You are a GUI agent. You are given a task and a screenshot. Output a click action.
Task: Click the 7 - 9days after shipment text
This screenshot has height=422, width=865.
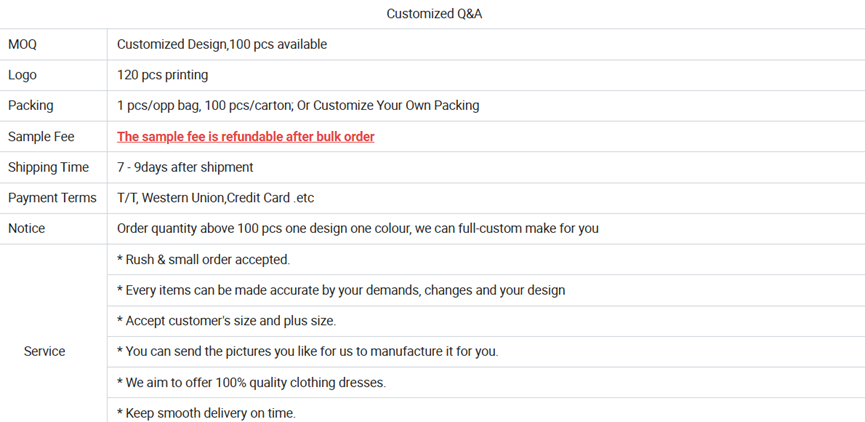[185, 167]
